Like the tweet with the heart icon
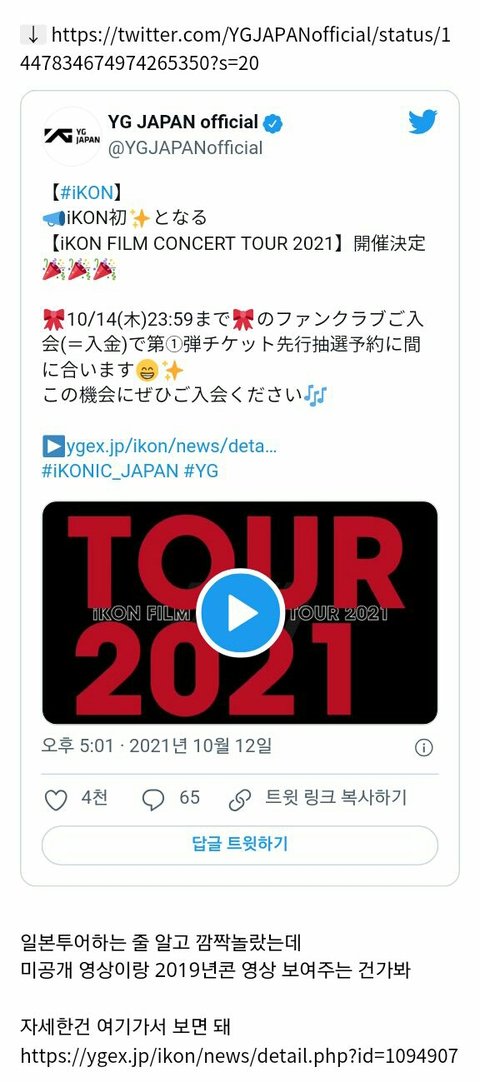480x1082 pixels. click(55, 799)
